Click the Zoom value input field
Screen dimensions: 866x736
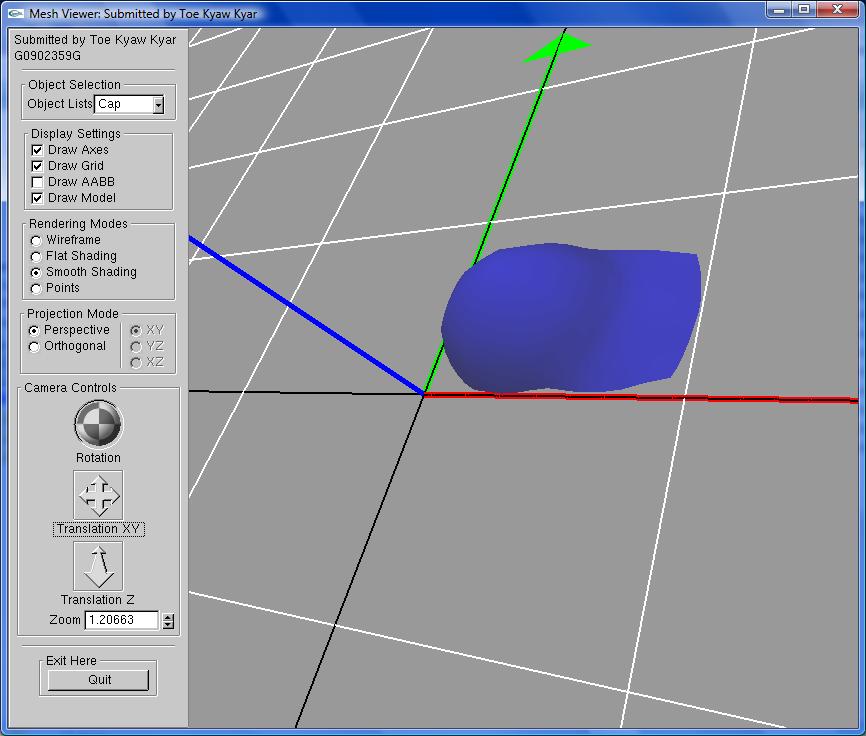[122, 620]
